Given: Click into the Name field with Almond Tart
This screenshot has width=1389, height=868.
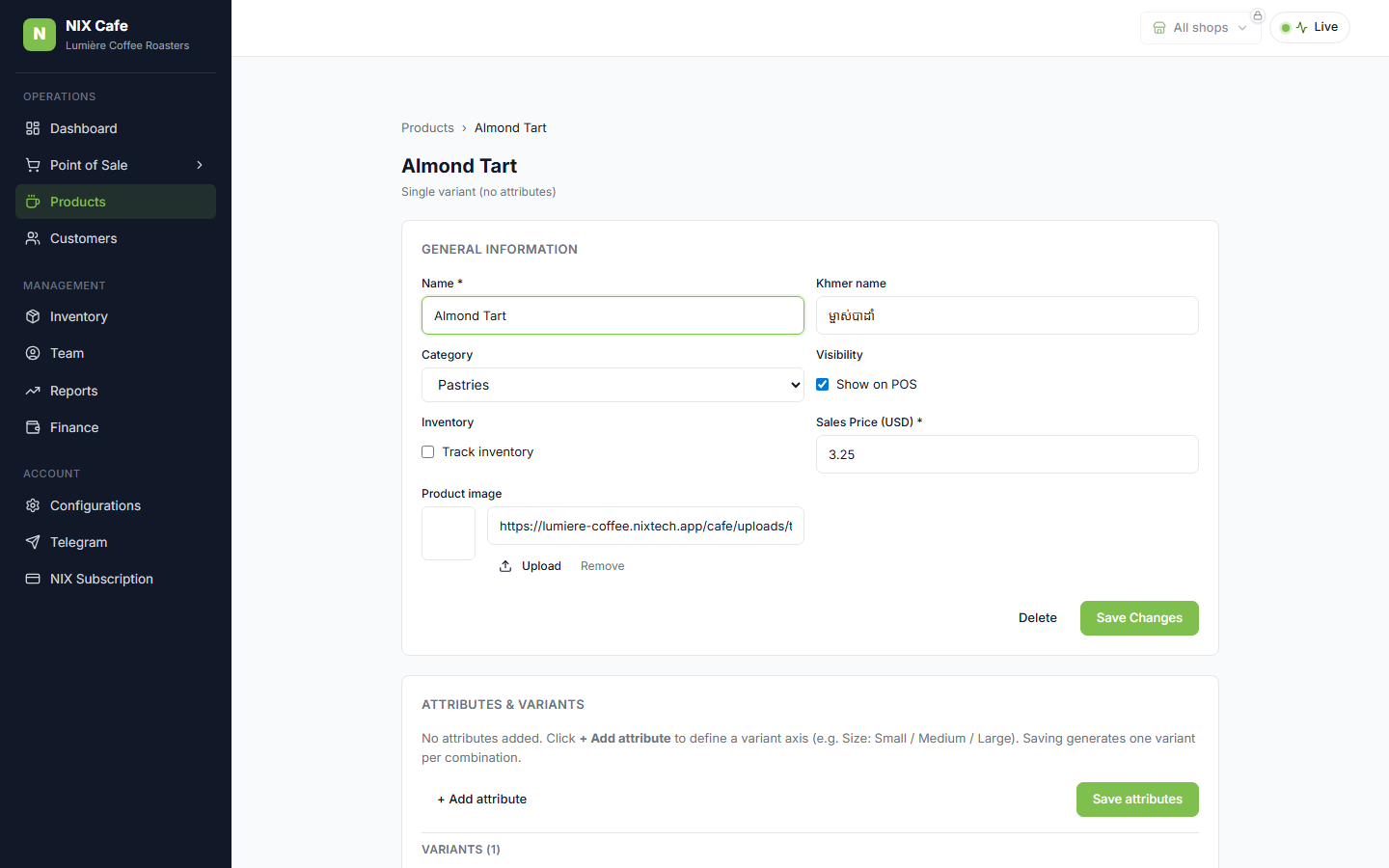Looking at the screenshot, I should 613,315.
